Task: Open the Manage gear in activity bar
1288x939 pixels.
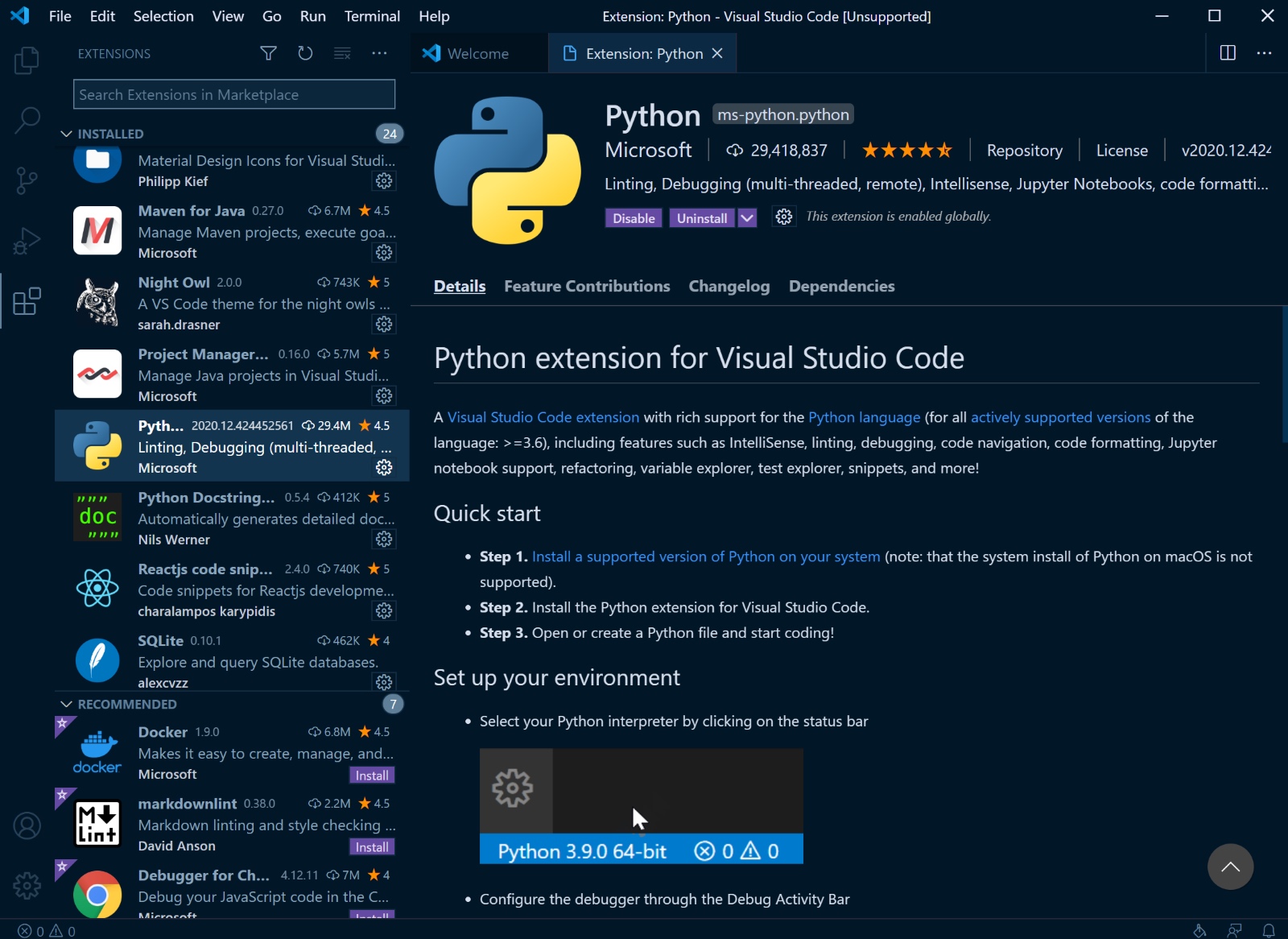Action: 27,886
